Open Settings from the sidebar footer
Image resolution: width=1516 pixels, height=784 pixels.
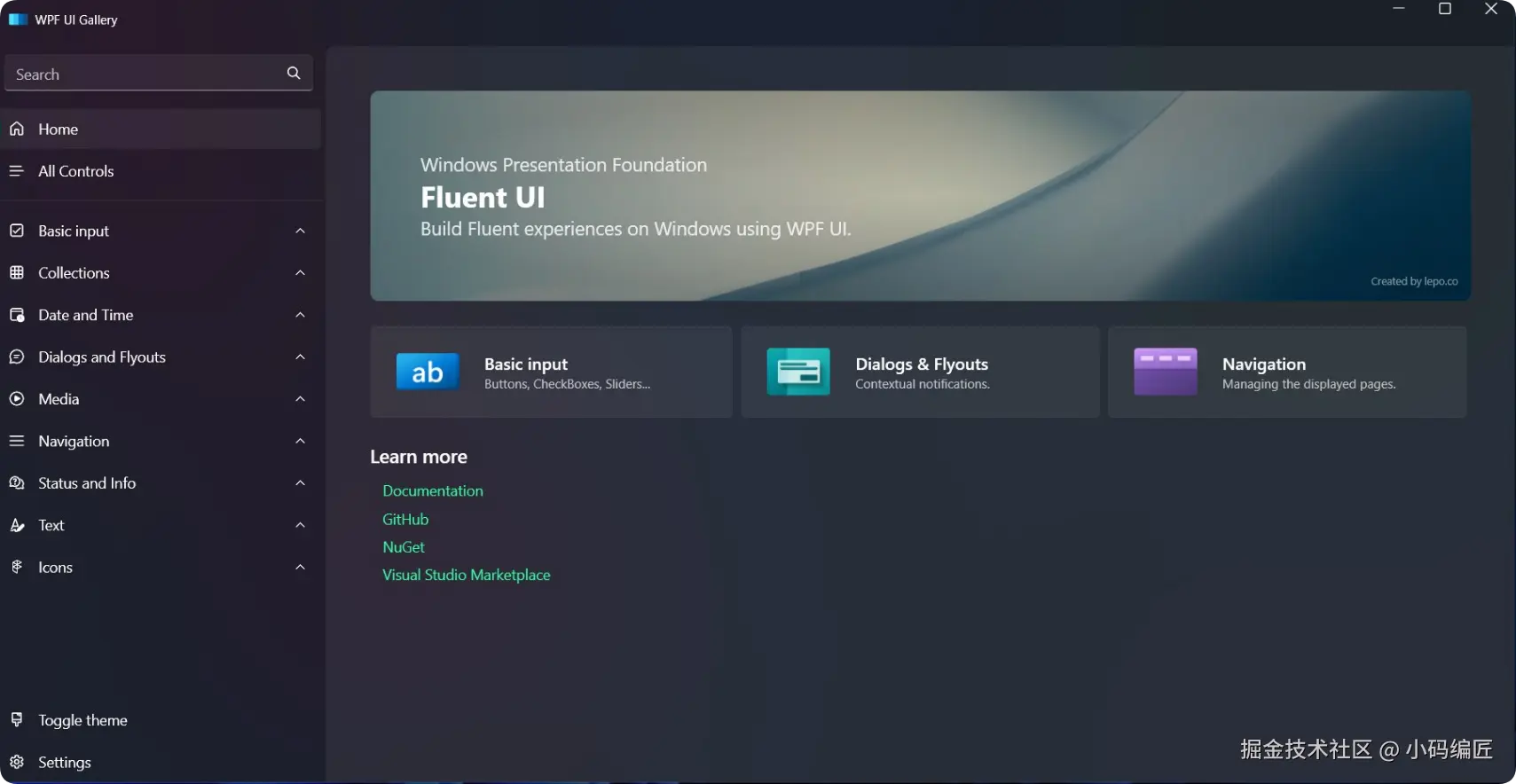coord(161,762)
